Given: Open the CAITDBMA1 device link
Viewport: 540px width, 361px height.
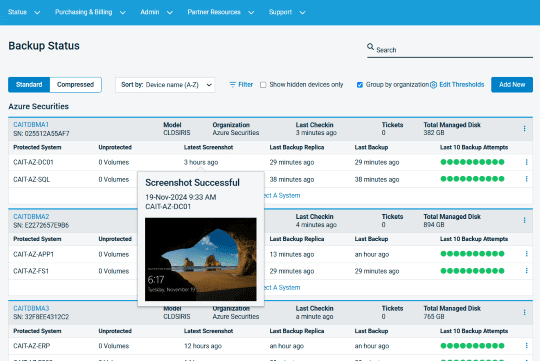Looking at the screenshot, I should pos(31,125).
